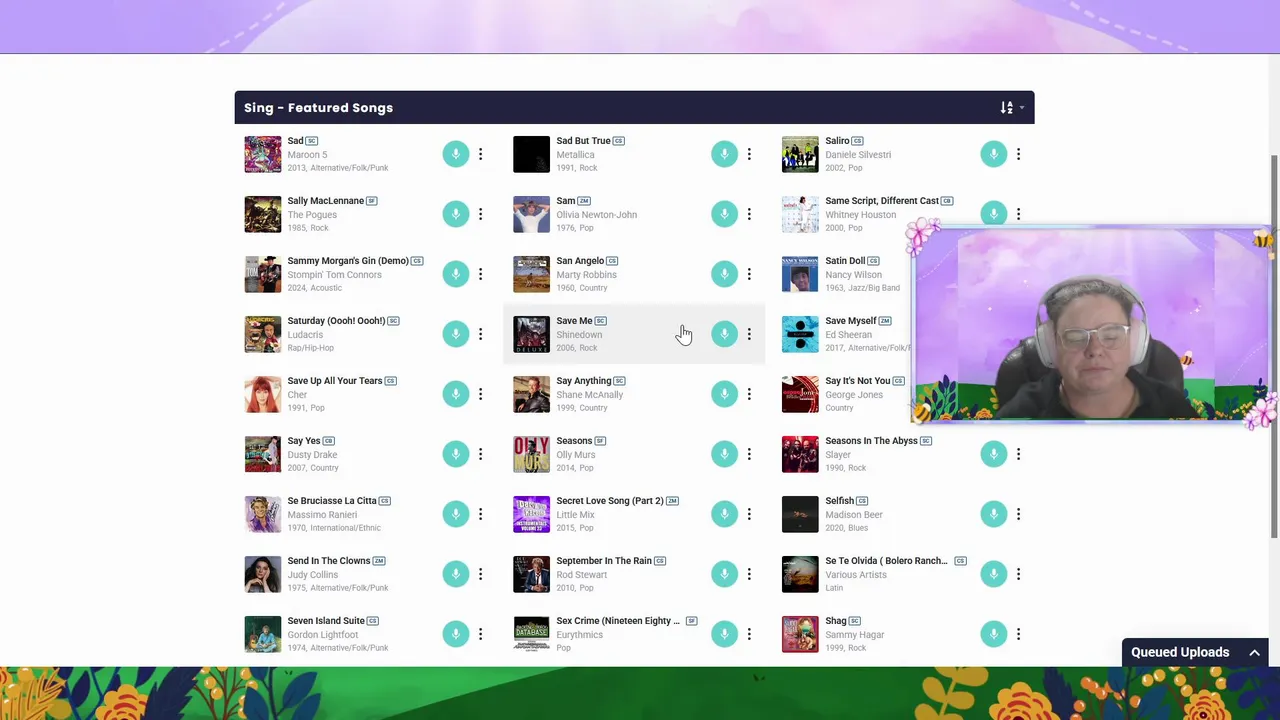
Task: Sing Seasons by Olly Murs
Action: point(724,454)
